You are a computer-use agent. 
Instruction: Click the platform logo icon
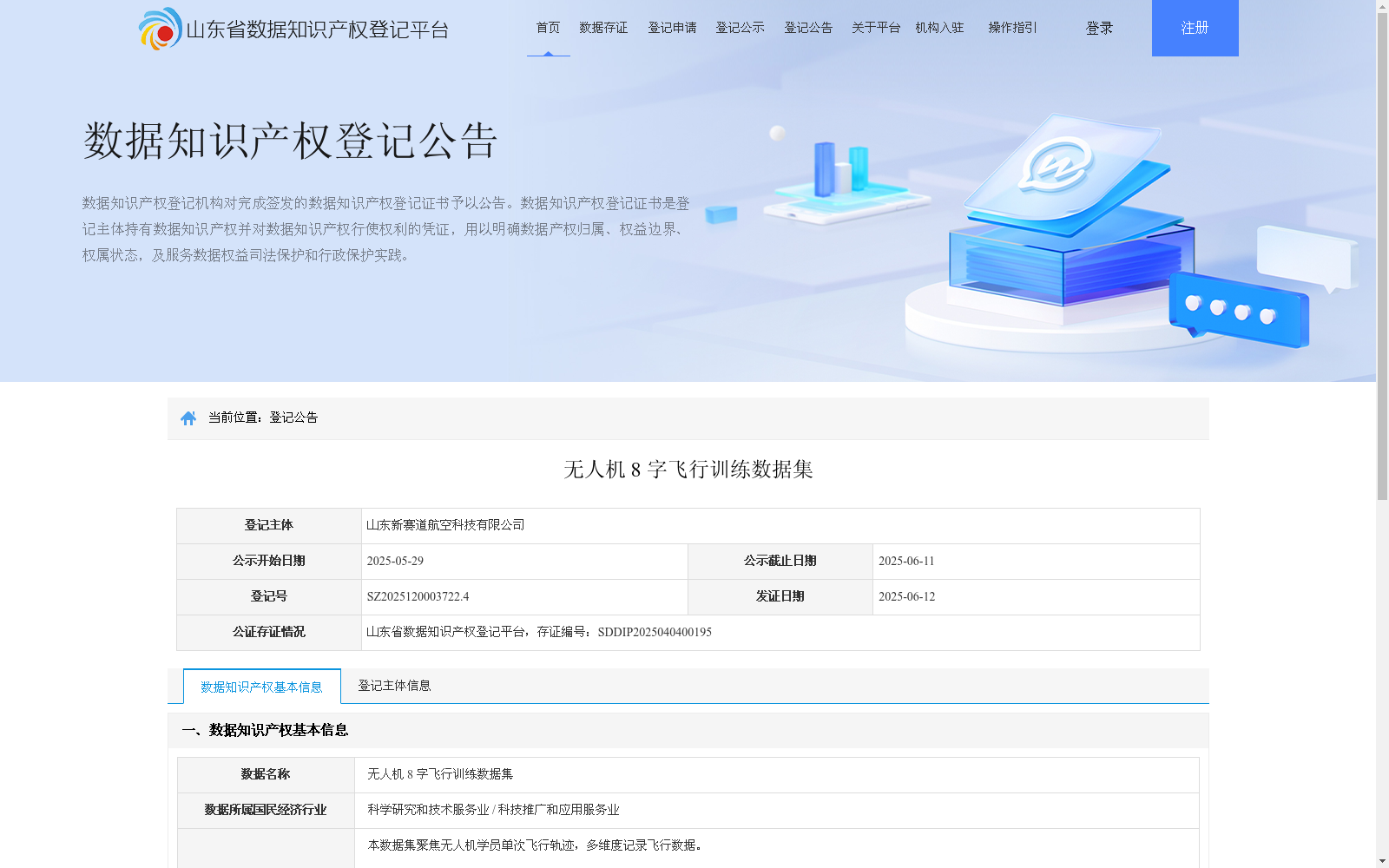click(x=161, y=29)
